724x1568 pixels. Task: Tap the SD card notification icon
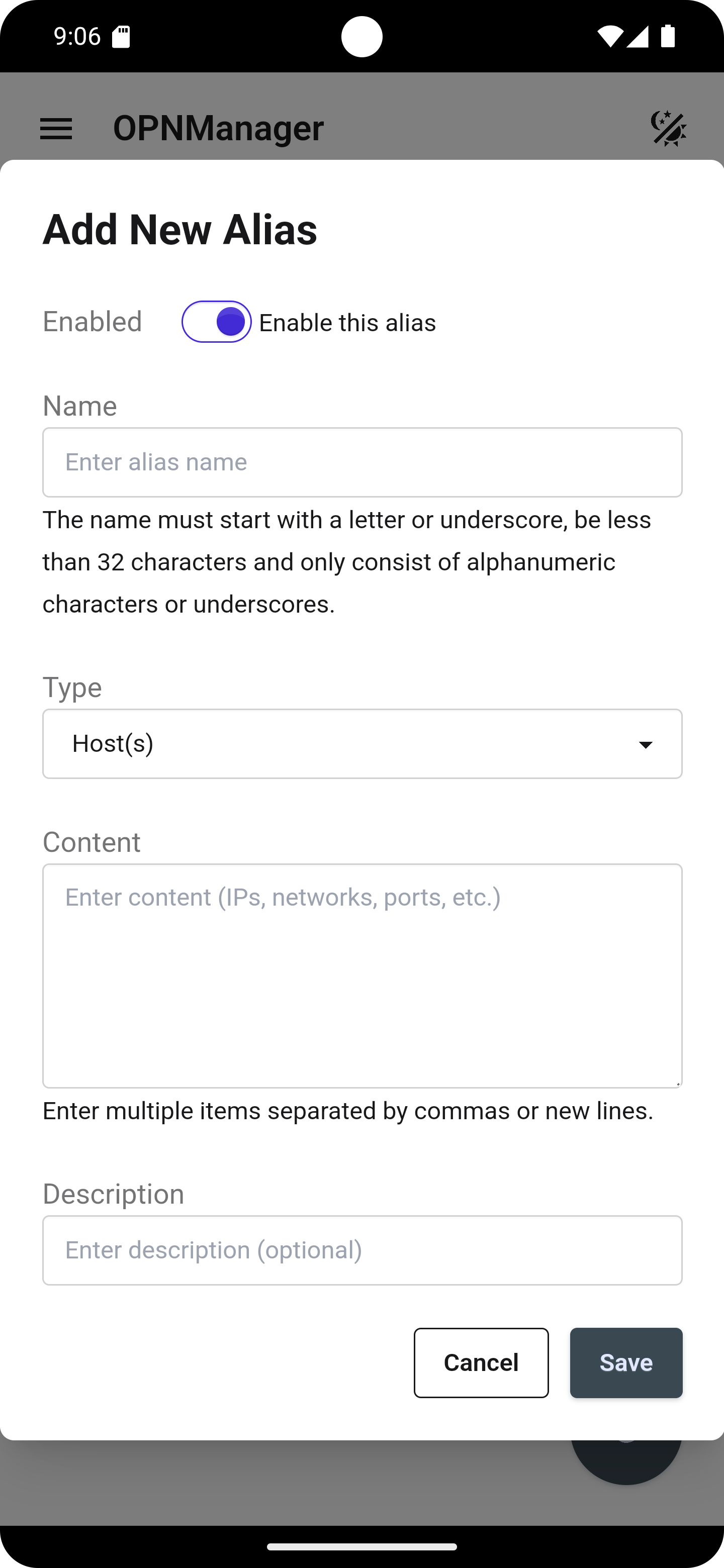(121, 37)
